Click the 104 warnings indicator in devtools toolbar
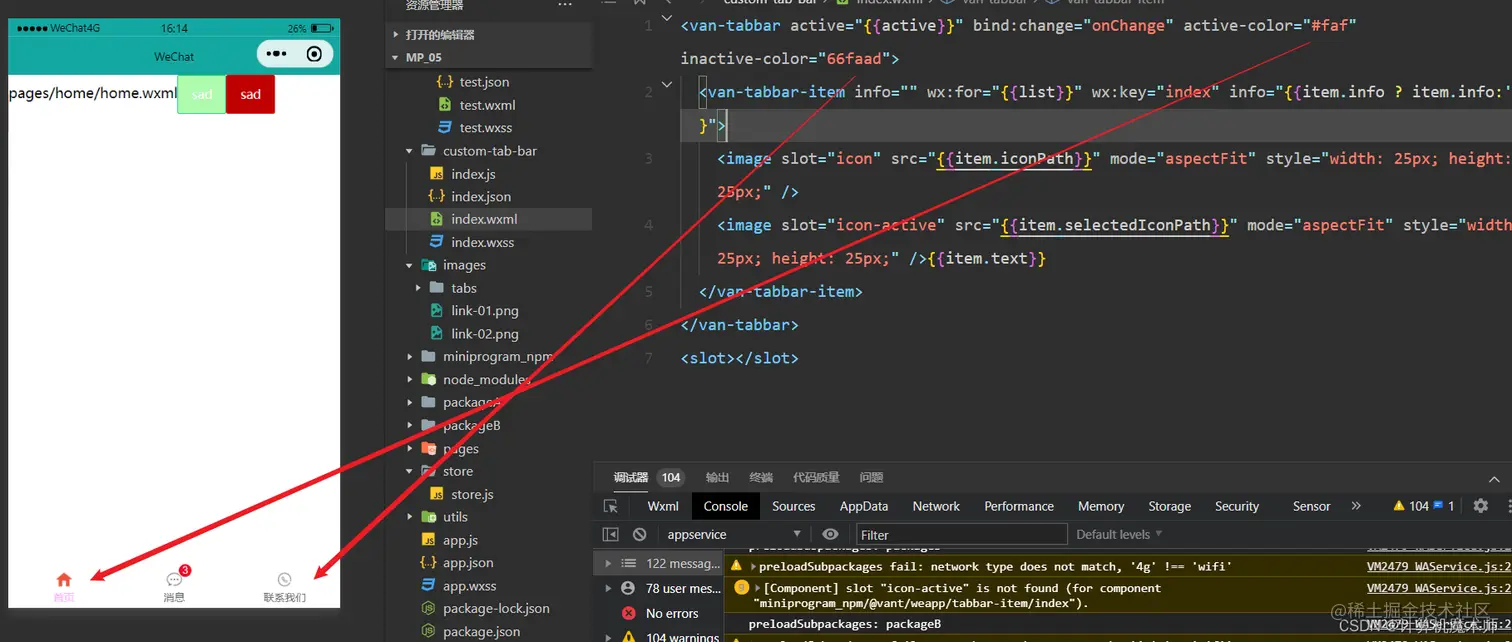This screenshot has width=1512, height=642. [x=1411, y=506]
